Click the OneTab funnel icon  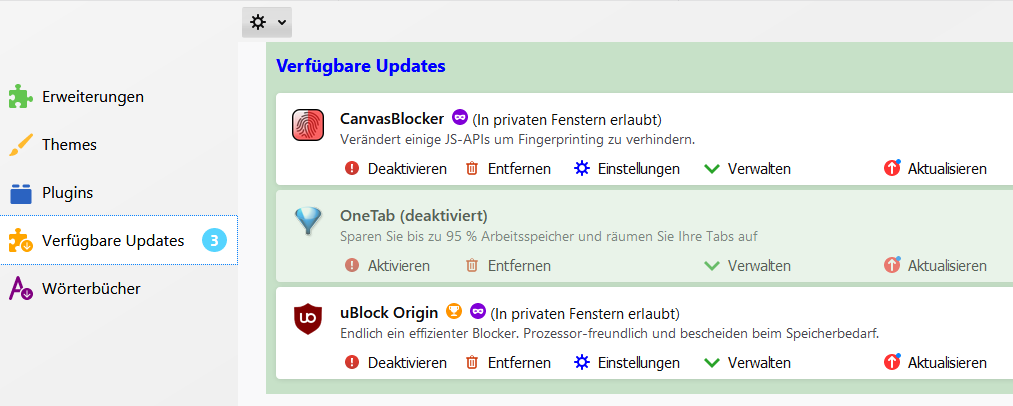pyautogui.click(x=308, y=221)
